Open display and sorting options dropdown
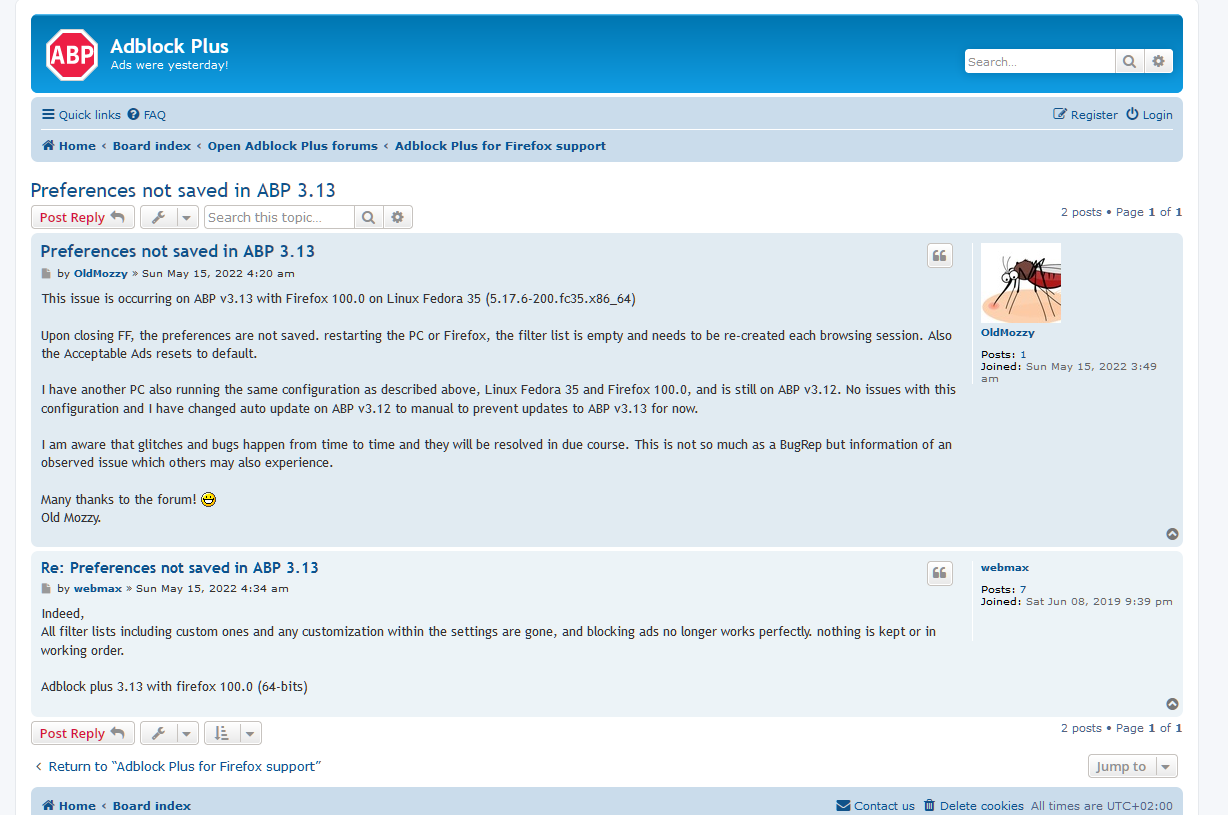Image resolution: width=1228 pixels, height=815 pixels. coord(233,733)
